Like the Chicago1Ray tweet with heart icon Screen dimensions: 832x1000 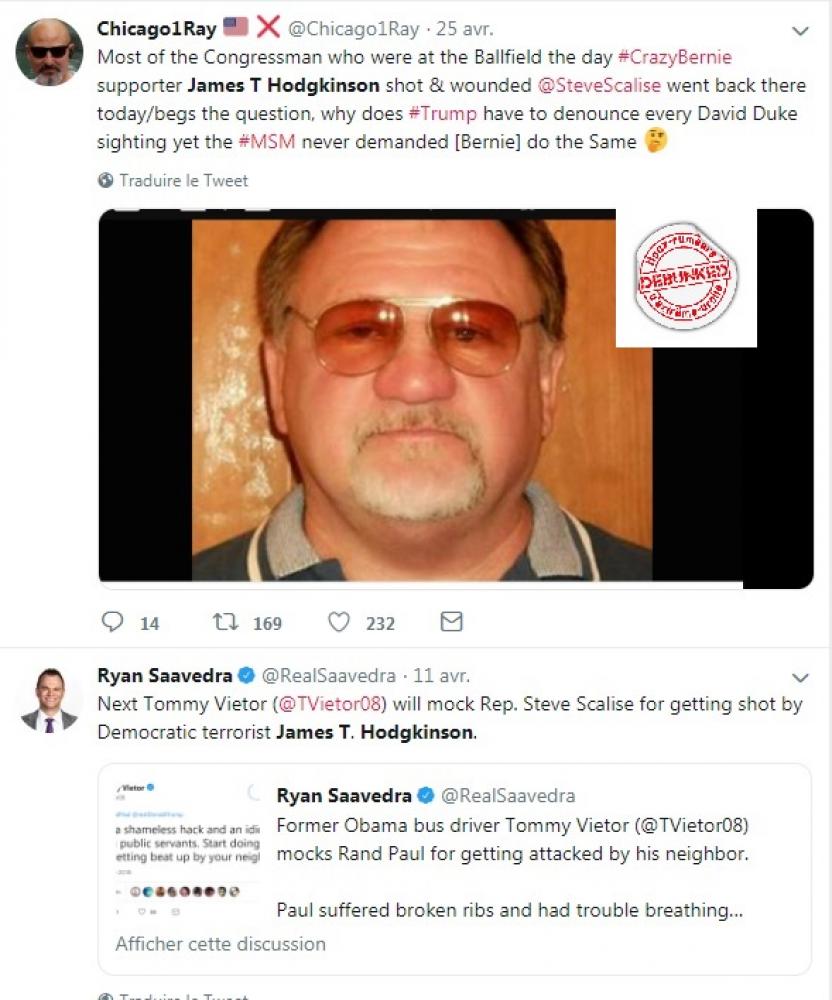point(340,622)
